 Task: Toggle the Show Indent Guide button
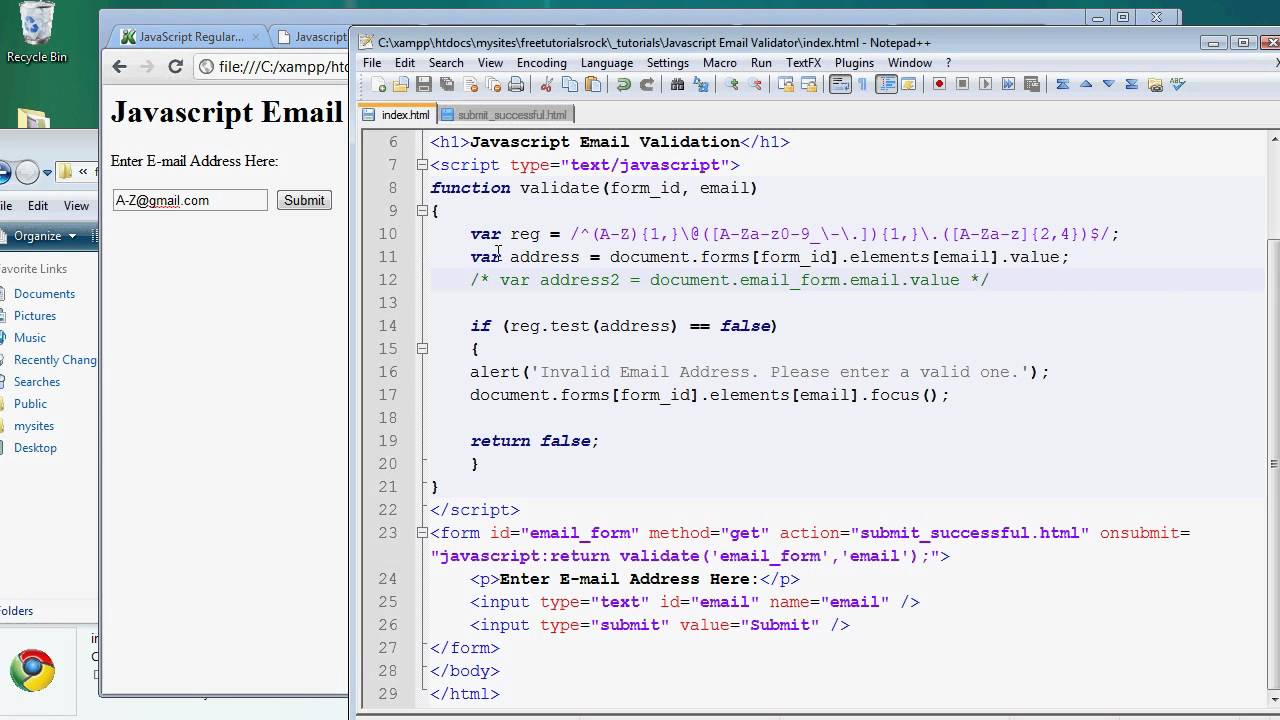(886, 85)
